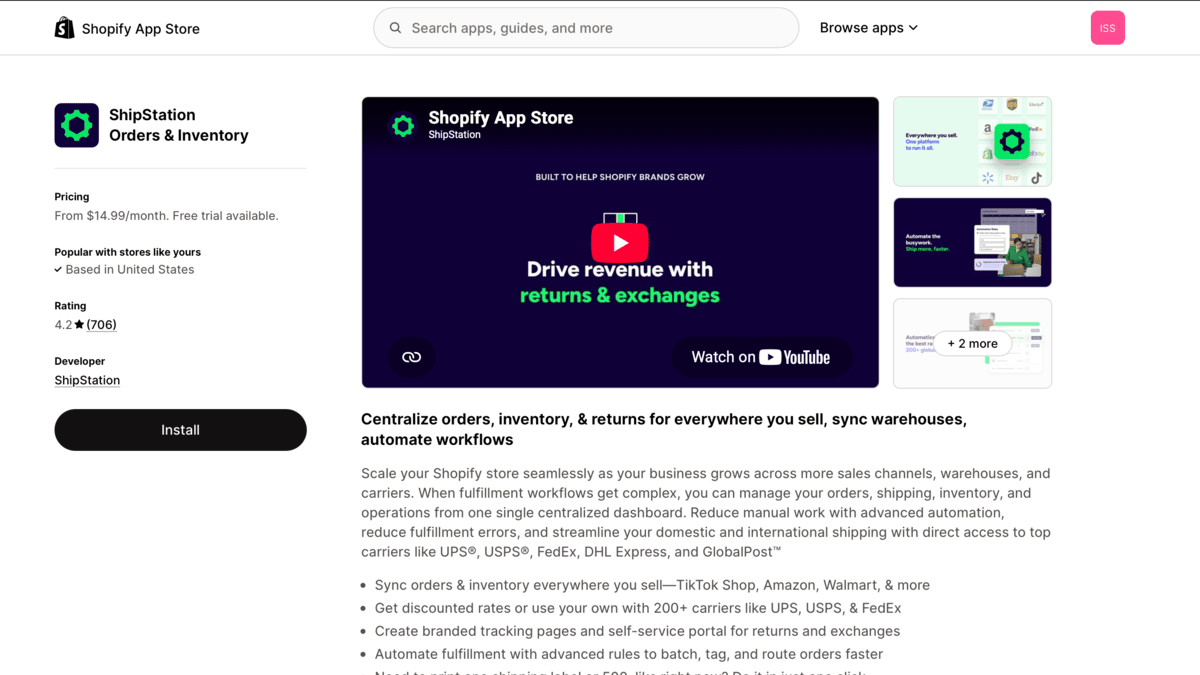Click the 'Get discounted rates' bullet
The height and width of the screenshot is (675, 1200).
click(x=638, y=608)
